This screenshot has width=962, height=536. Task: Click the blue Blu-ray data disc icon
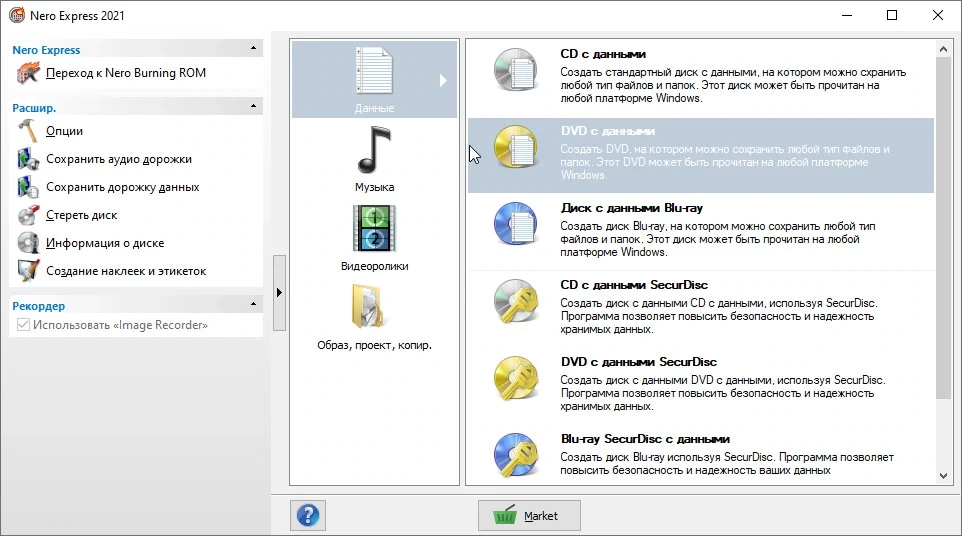tap(516, 224)
